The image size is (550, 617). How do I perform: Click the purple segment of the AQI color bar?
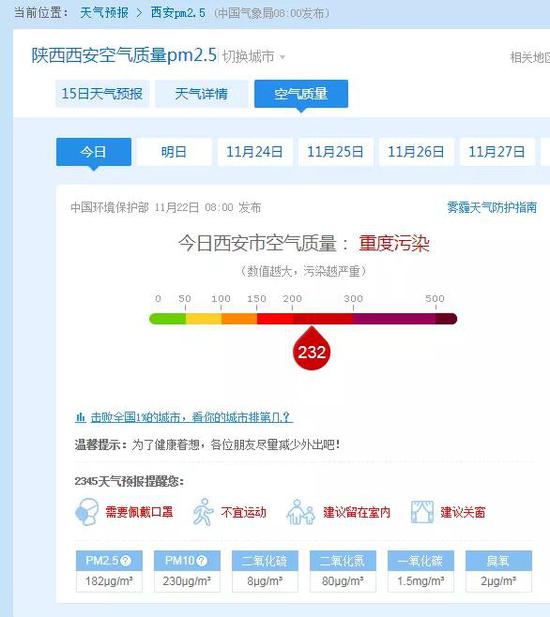pos(394,319)
